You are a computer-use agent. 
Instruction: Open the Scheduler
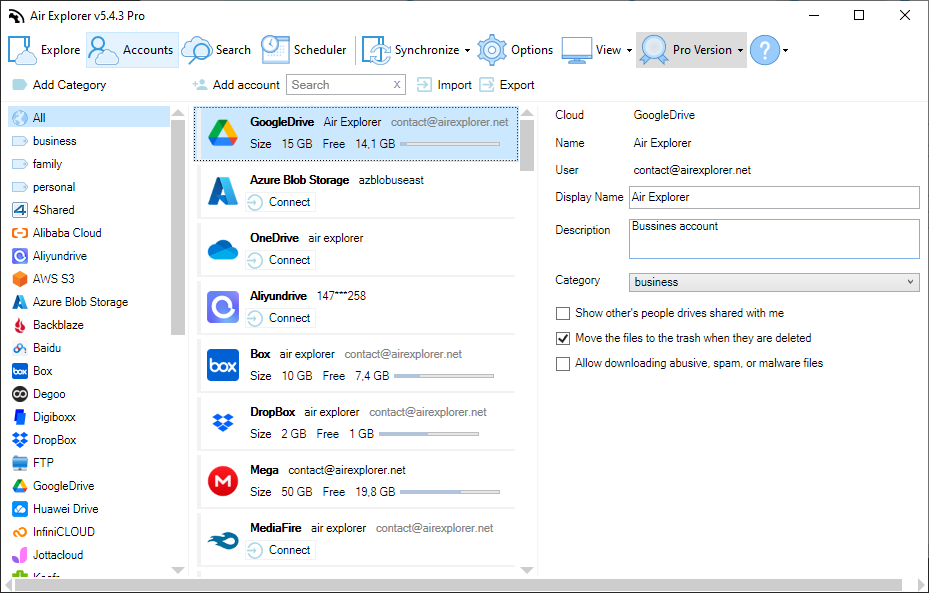[x=304, y=50]
